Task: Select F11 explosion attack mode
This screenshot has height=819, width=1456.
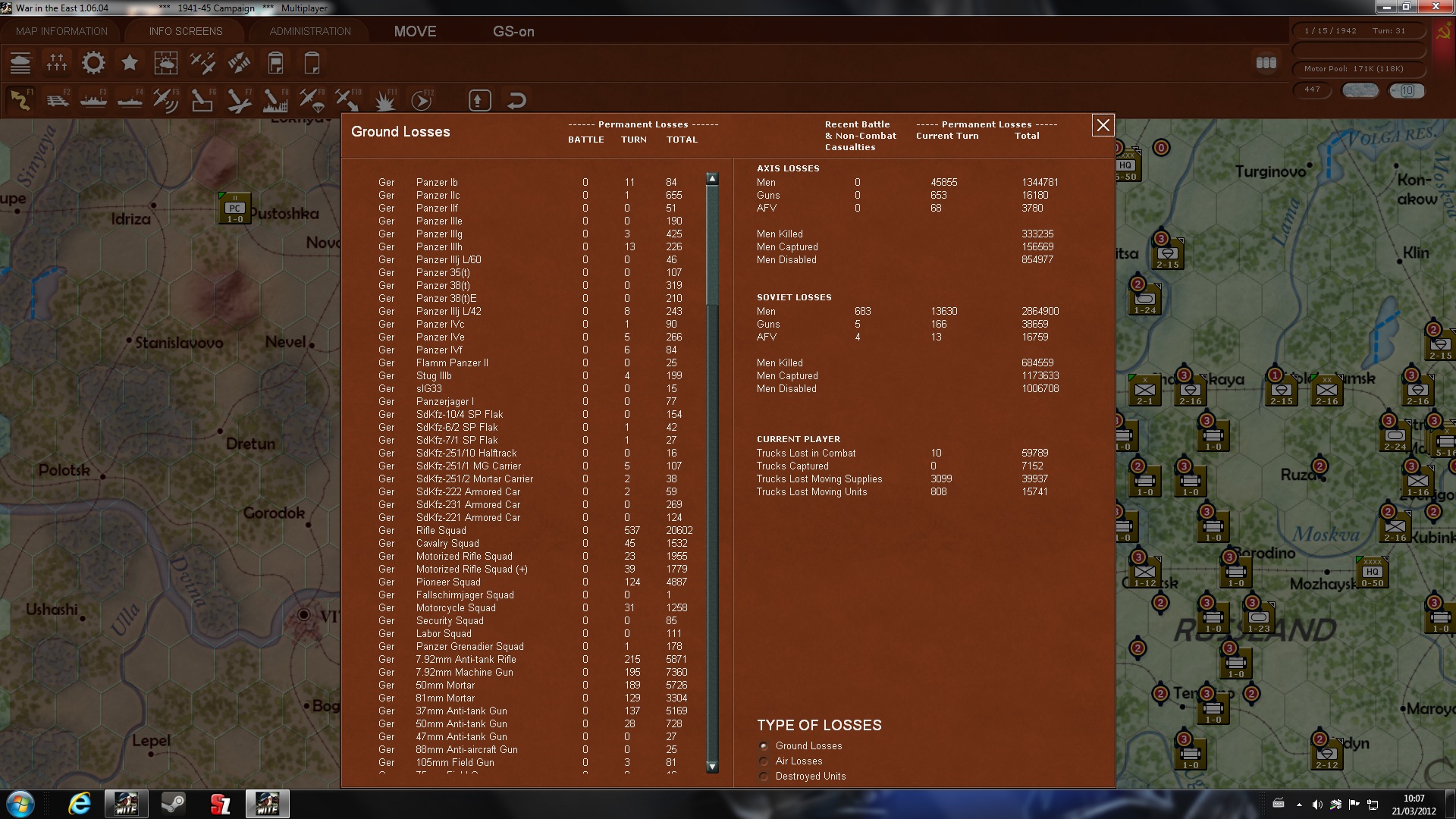Action: [386, 100]
